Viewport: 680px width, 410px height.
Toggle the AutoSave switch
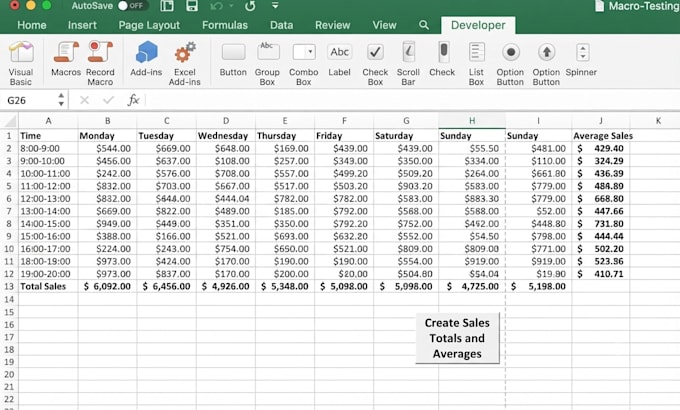click(x=132, y=6)
